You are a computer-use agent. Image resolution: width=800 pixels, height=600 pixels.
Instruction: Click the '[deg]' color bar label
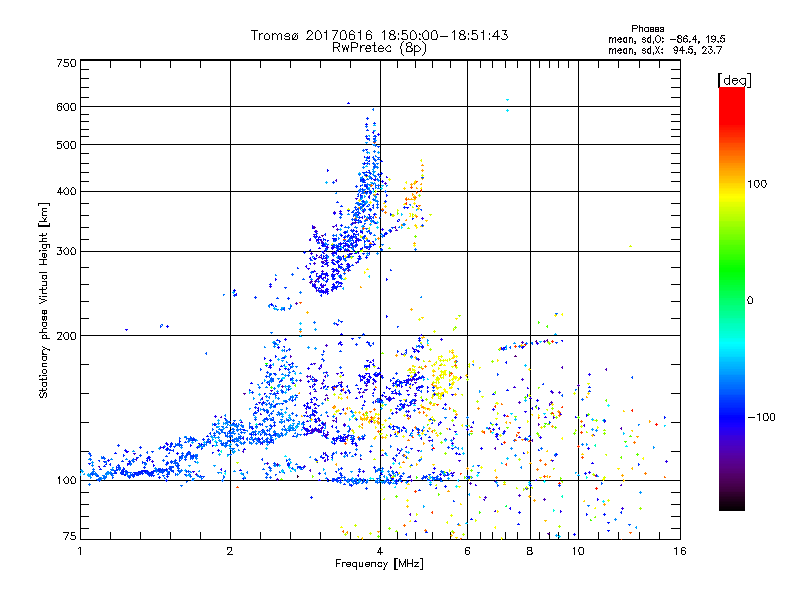coord(734,80)
